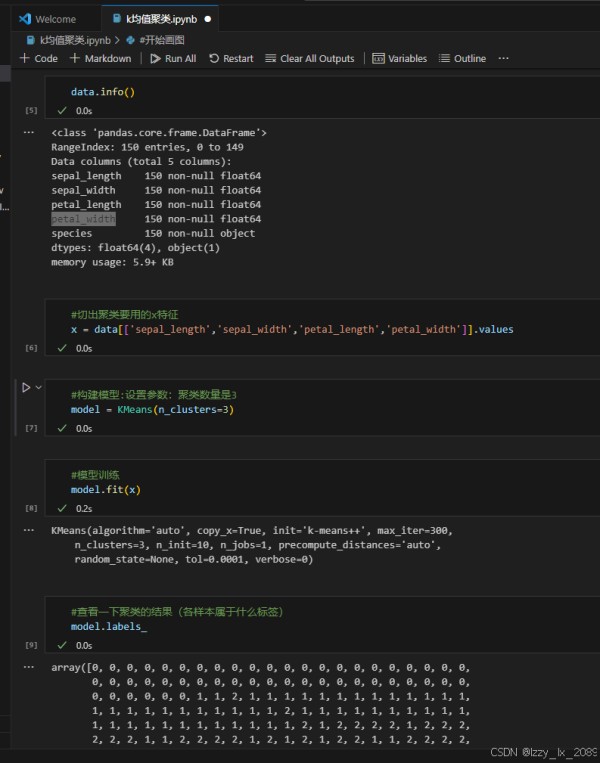Viewport: 600px width, 763px height.
Task: Click the RangeIndex: 150 entries line
Action: (147, 147)
